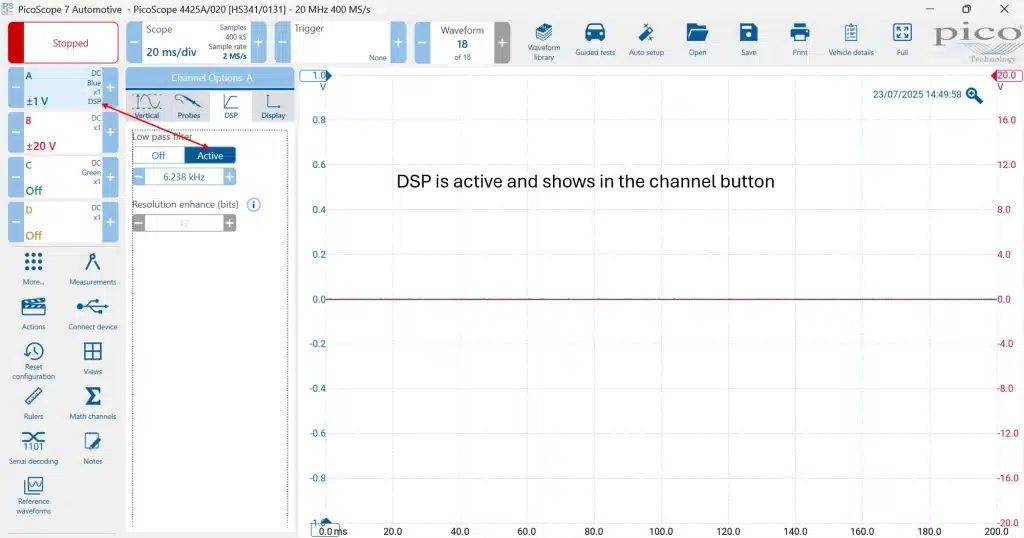Open the More... grid menu

(33, 268)
